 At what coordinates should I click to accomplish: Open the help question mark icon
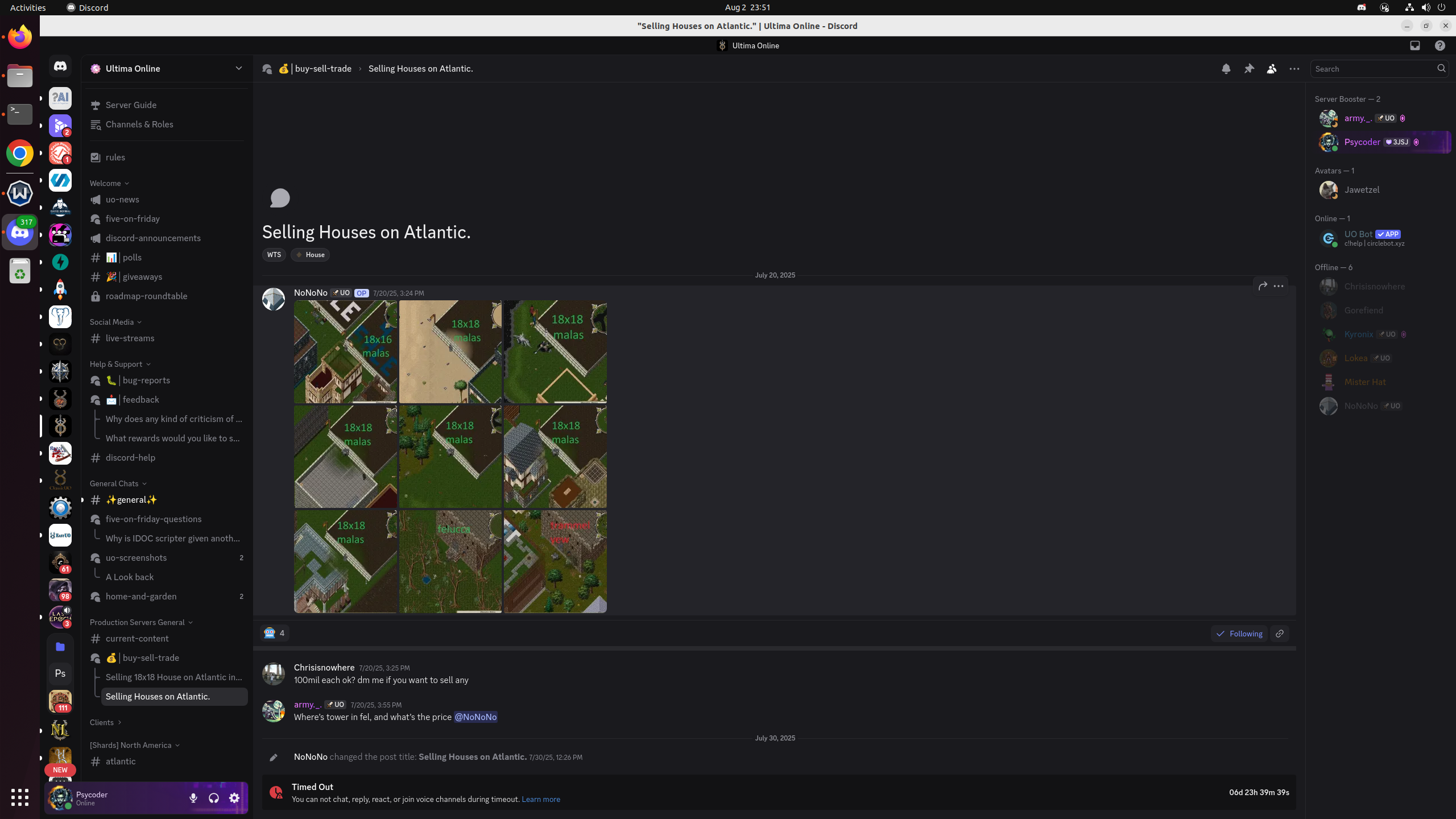pos(1440,45)
